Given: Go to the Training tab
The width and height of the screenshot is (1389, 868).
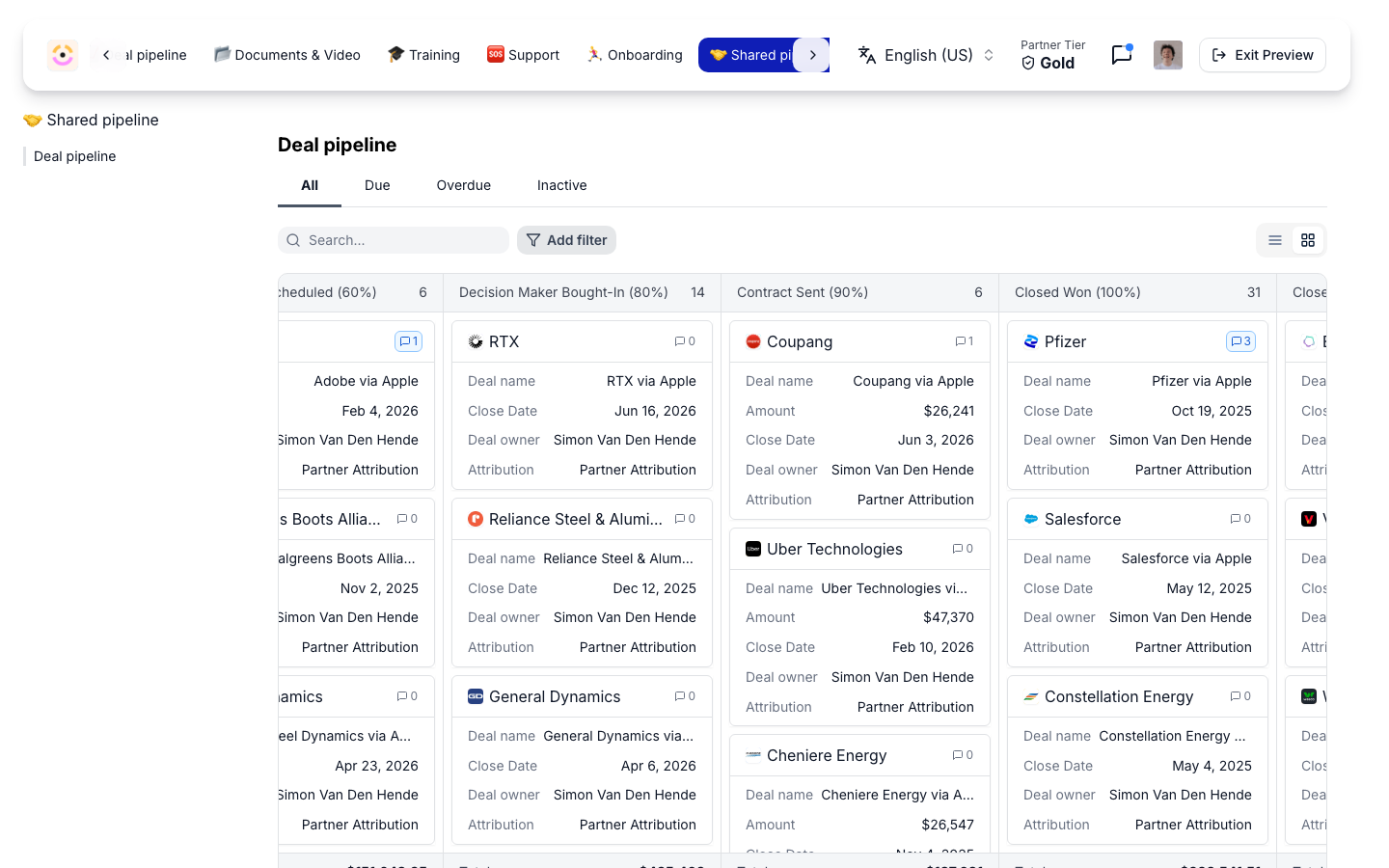Looking at the screenshot, I should click(423, 55).
